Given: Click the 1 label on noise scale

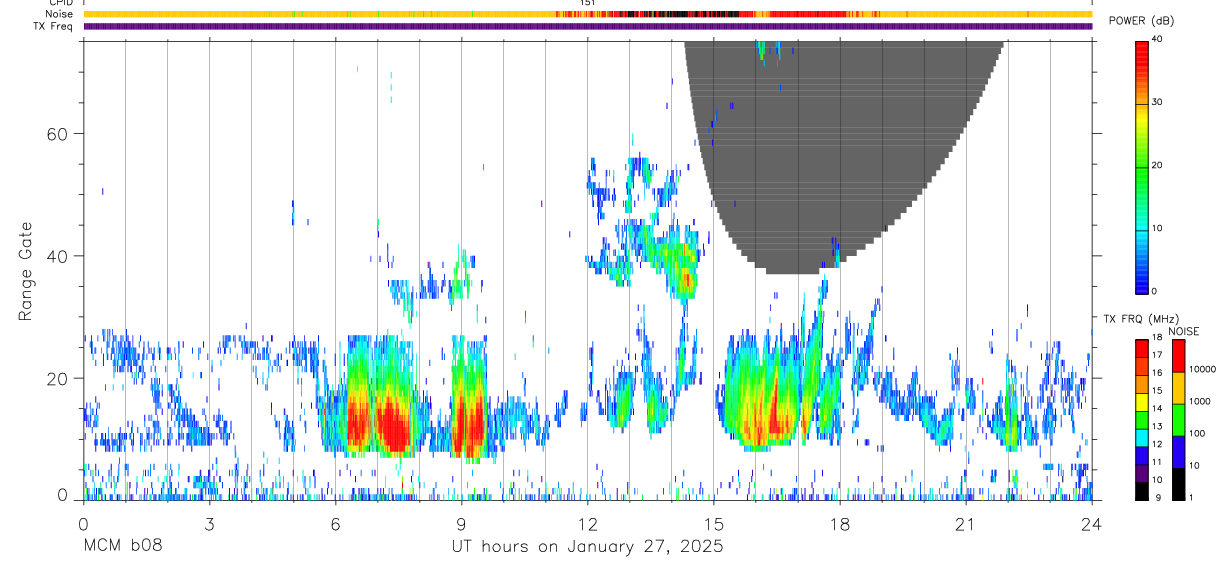Looking at the screenshot, I should 1192,497.
